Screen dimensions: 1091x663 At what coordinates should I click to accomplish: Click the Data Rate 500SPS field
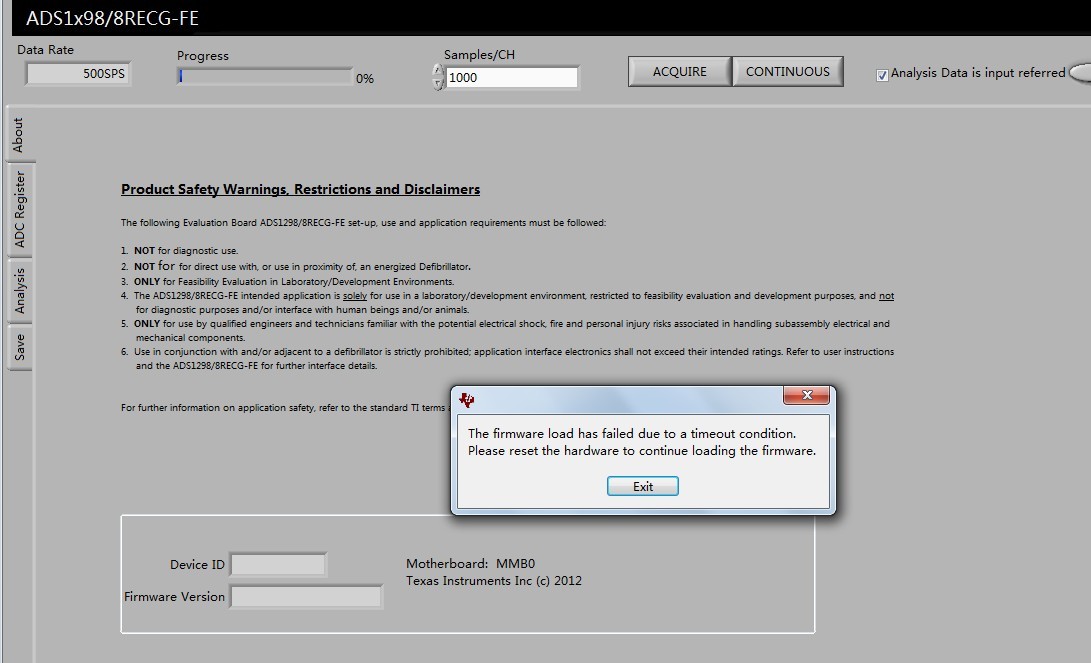78,74
